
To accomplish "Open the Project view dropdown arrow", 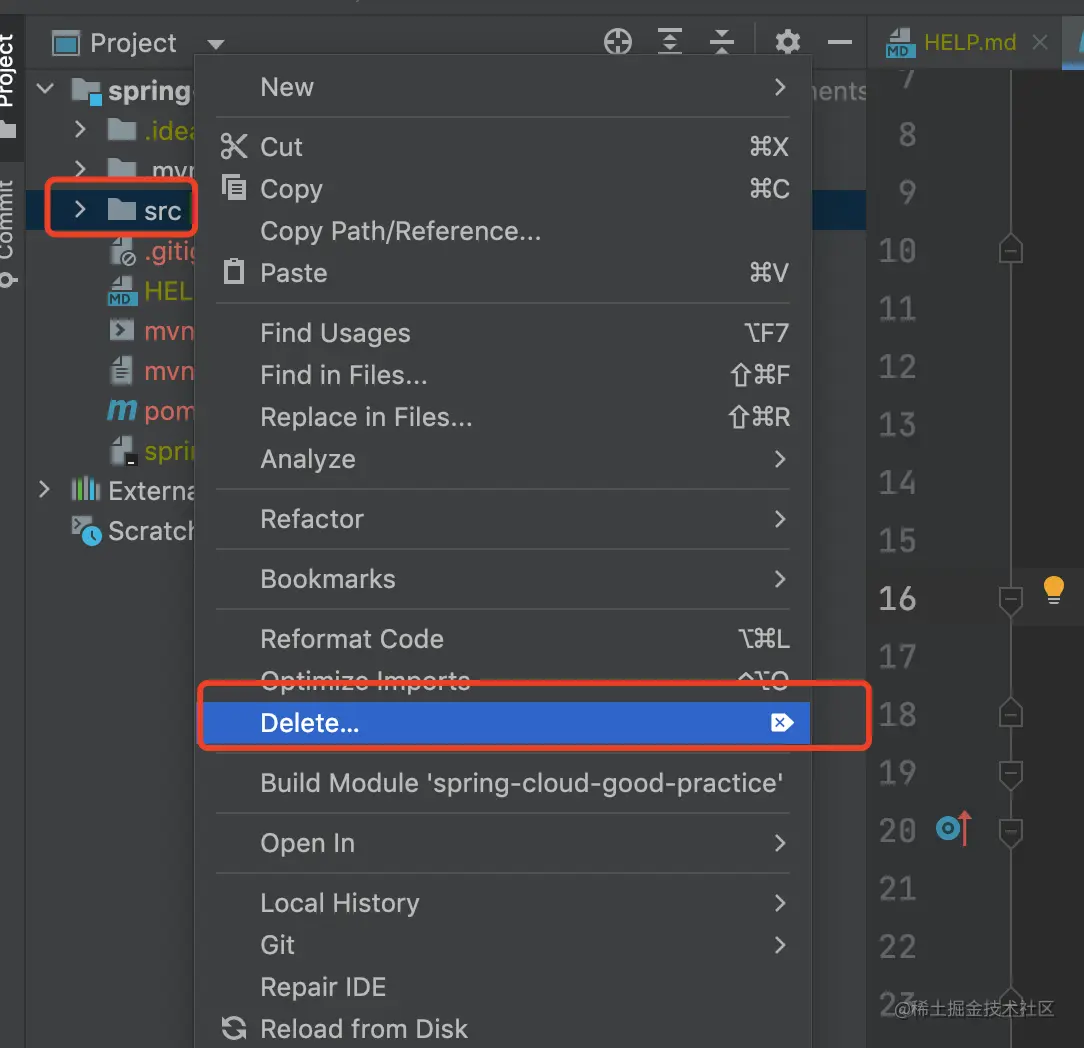I will pyautogui.click(x=216, y=44).
